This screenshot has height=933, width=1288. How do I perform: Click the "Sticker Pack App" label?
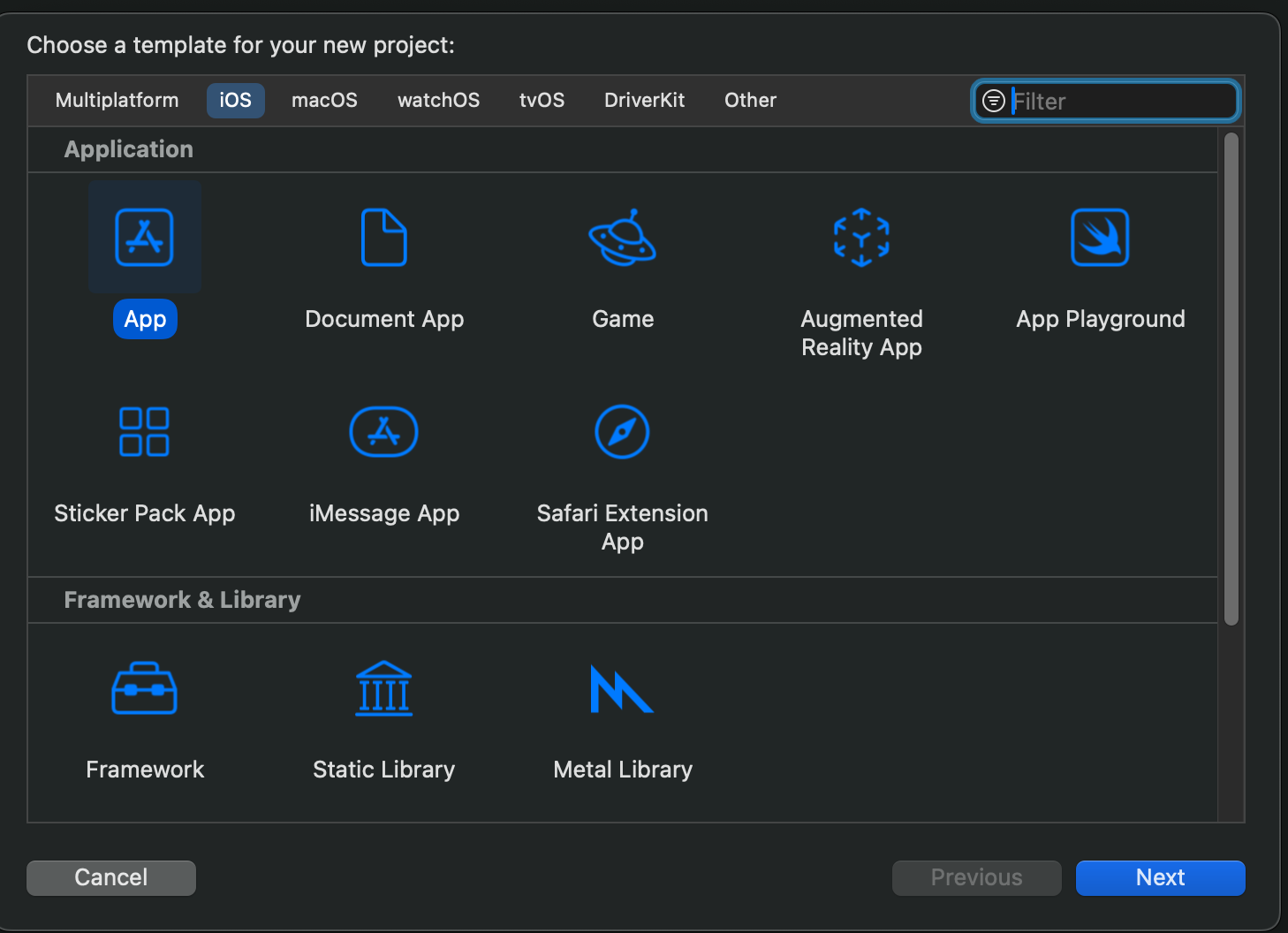[145, 513]
